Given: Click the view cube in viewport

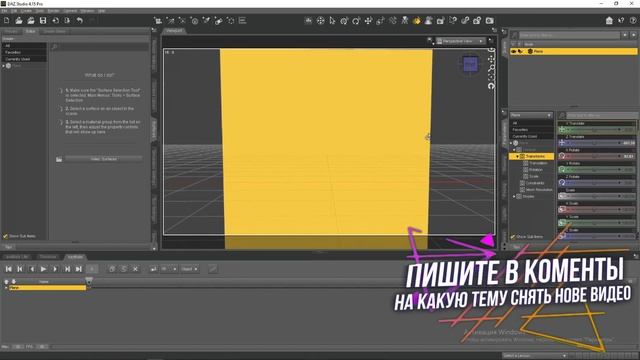Looking at the screenshot, I should [470, 64].
